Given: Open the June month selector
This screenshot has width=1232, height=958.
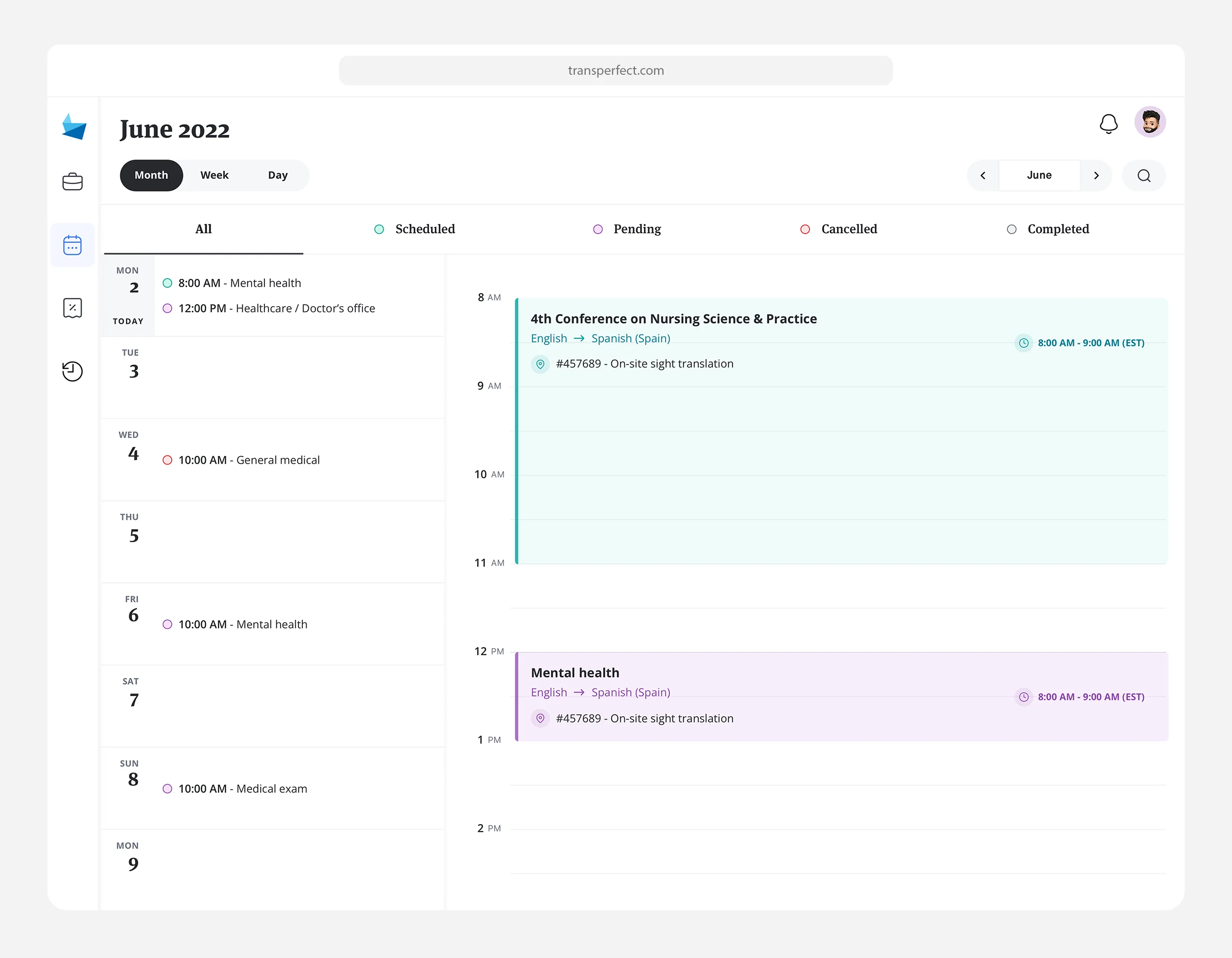Looking at the screenshot, I should 1039,176.
